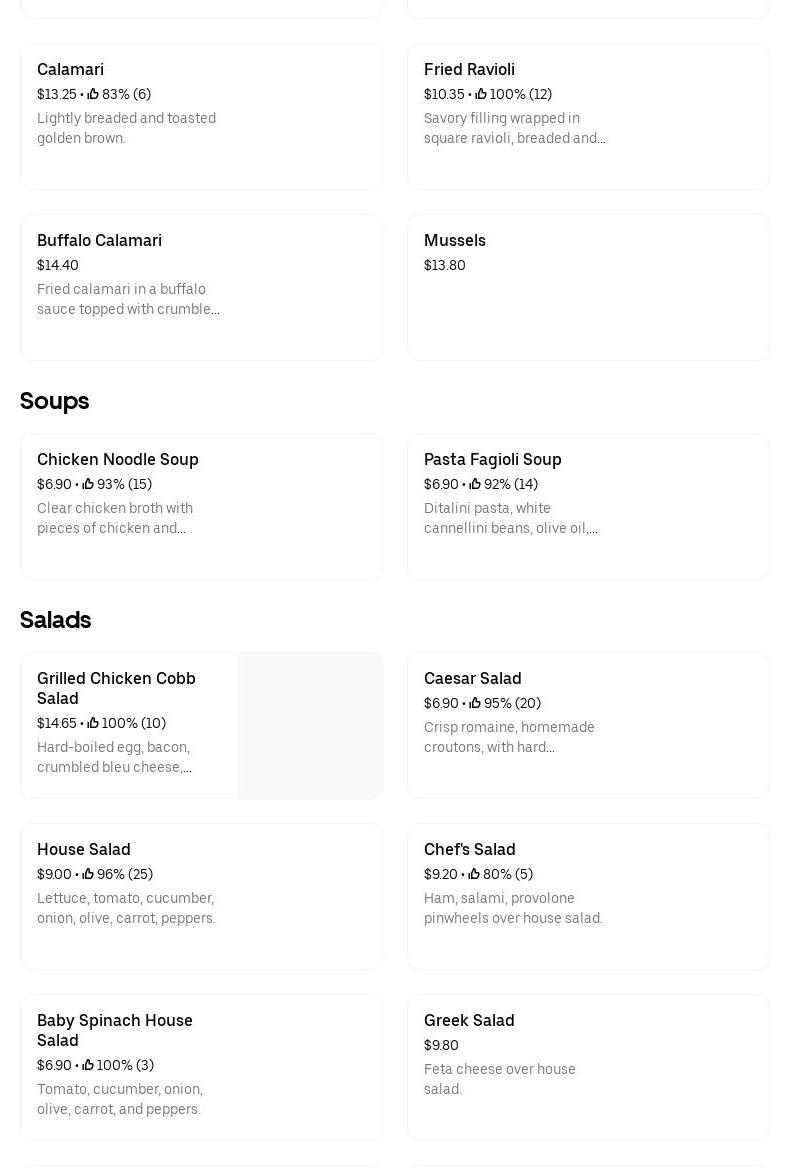Open the Grilled Chicken Cobb Salad image placeholder
Viewport: 804px width, 1168px height.
pyautogui.click(x=309, y=726)
